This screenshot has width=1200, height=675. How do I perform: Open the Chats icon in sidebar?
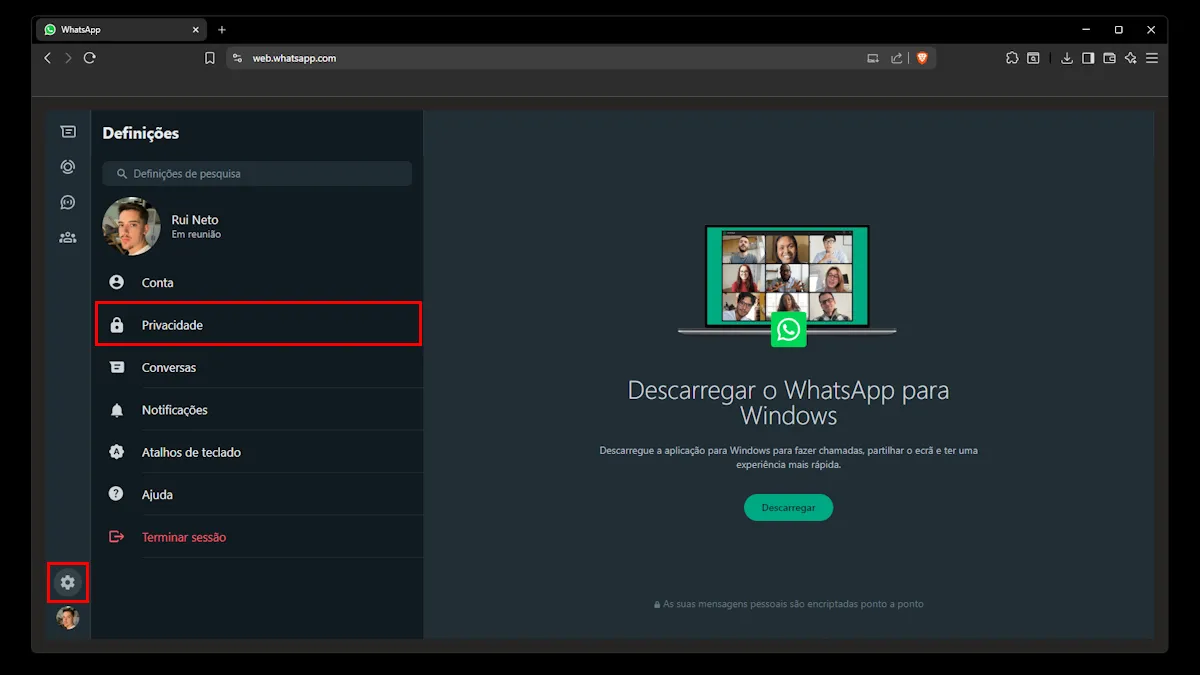pos(68,132)
